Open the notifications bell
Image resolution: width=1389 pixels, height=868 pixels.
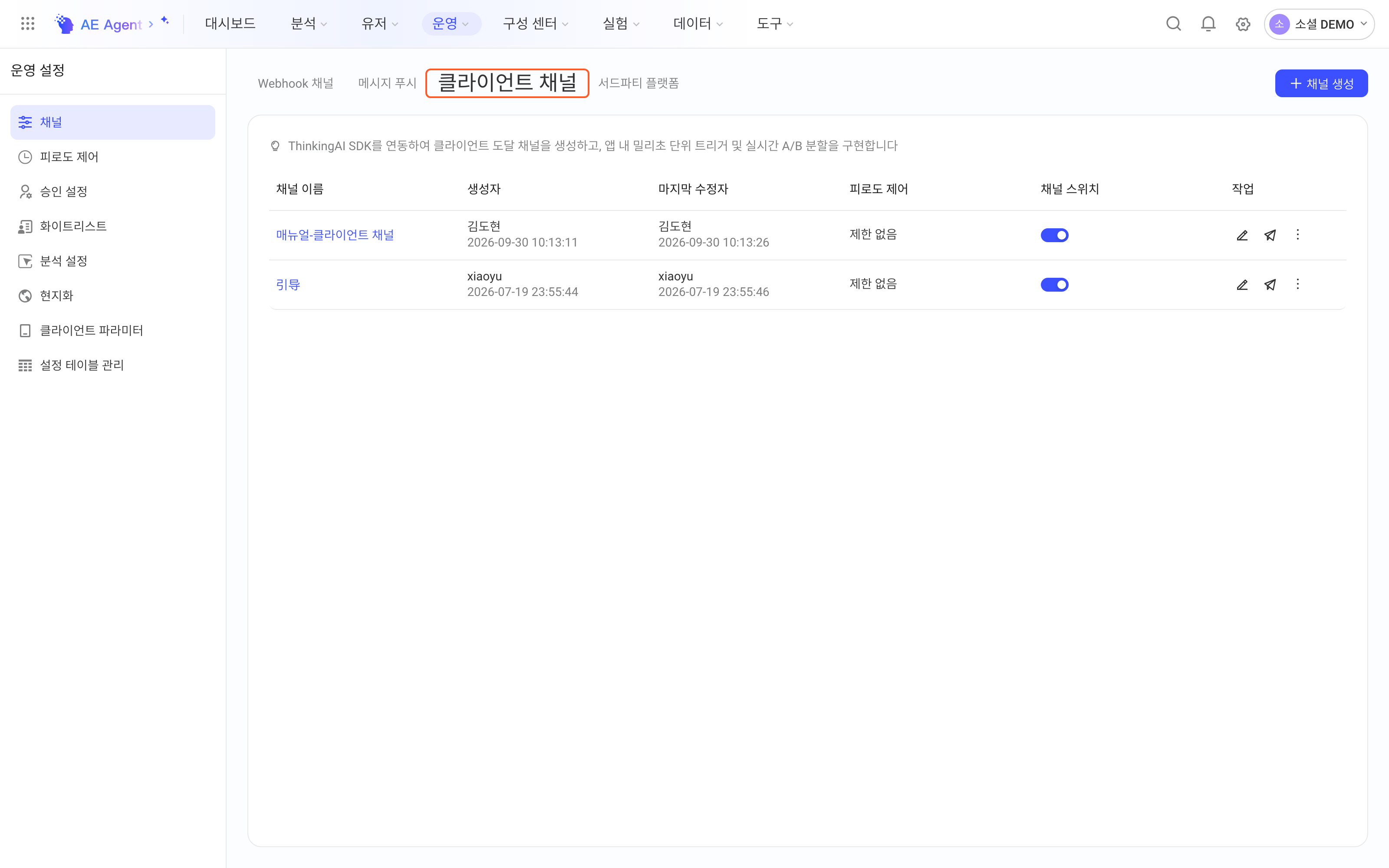1208,23
